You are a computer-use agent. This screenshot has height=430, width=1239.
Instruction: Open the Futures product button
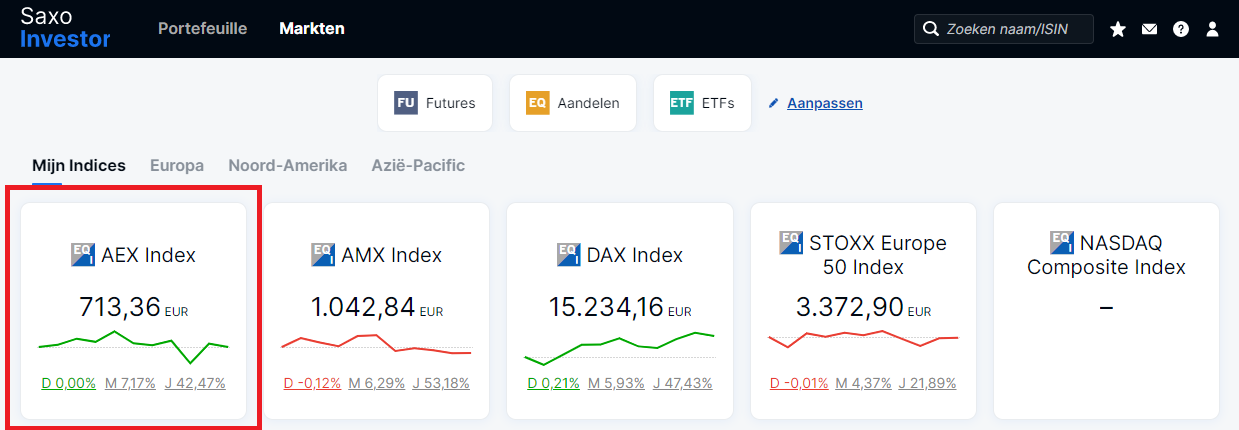pos(435,103)
